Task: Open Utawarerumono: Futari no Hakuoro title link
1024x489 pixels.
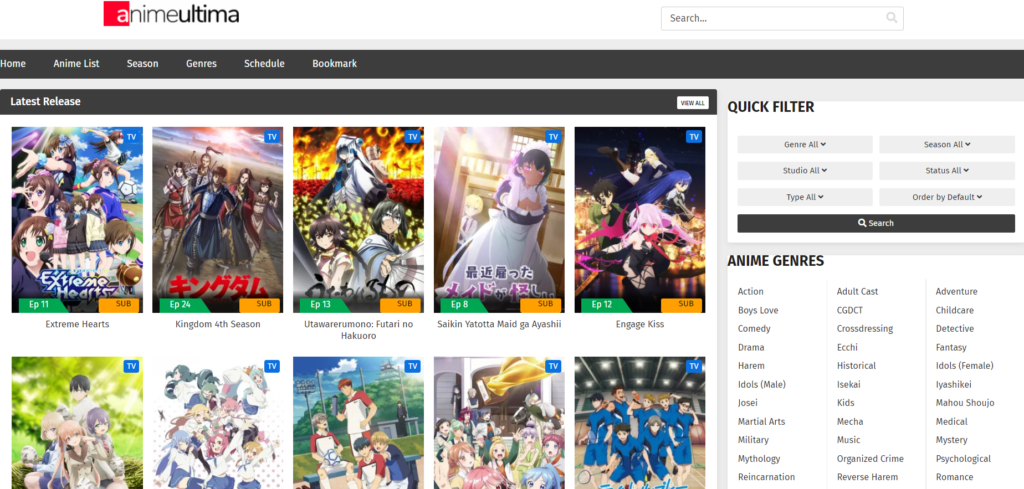Action: pyautogui.click(x=358, y=330)
